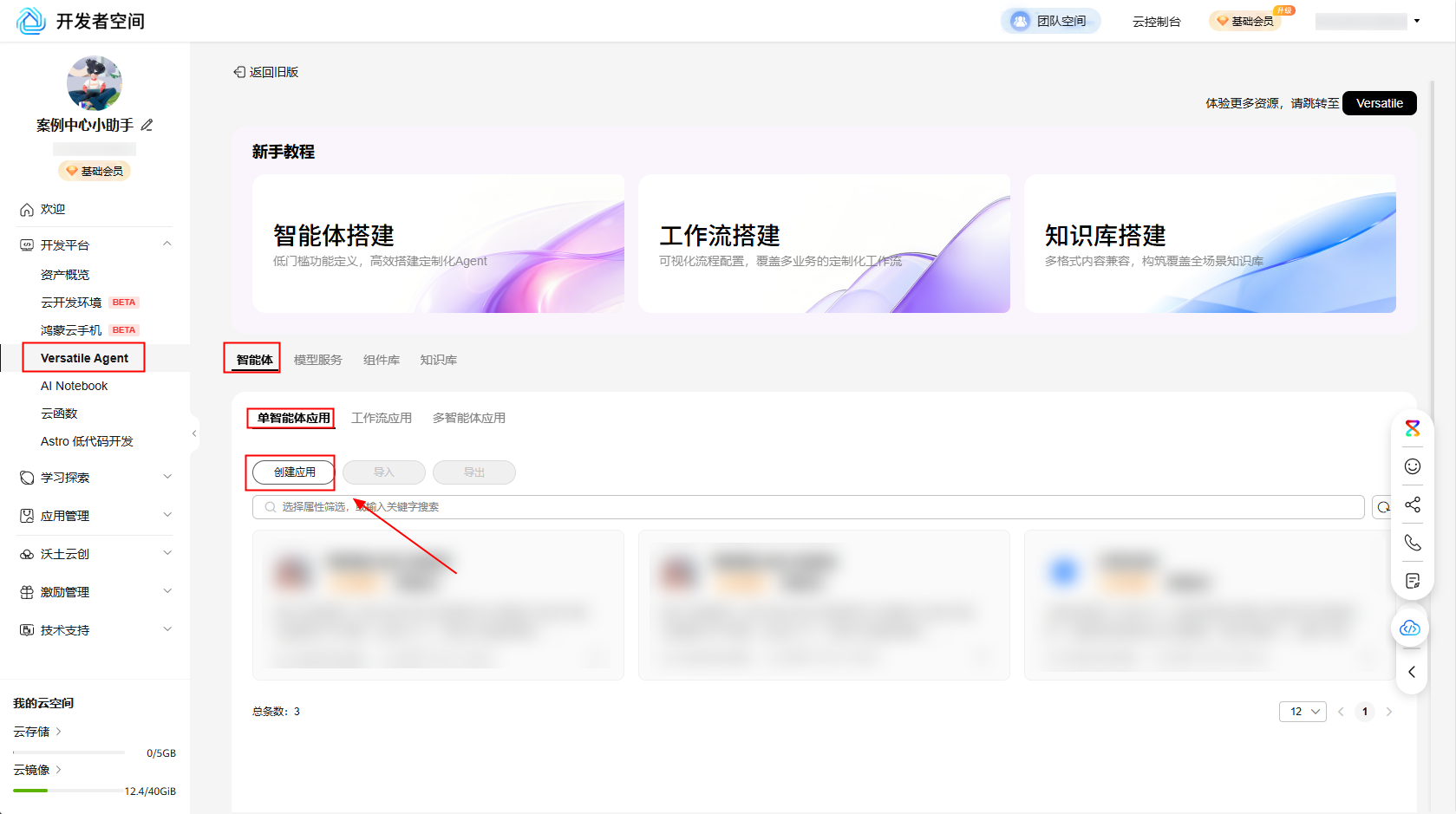Open the account dropdown arrow at top right
Screen dimensions: 1456x814
click(1417, 21)
